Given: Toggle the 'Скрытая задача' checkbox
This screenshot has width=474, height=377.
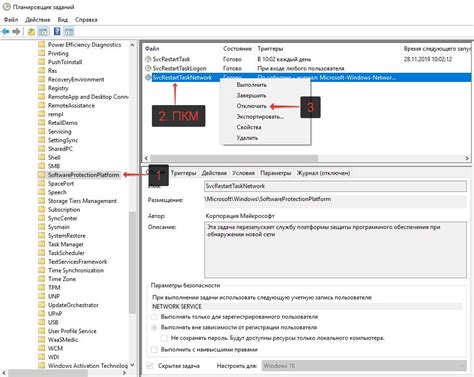Looking at the screenshot, I should pos(150,366).
